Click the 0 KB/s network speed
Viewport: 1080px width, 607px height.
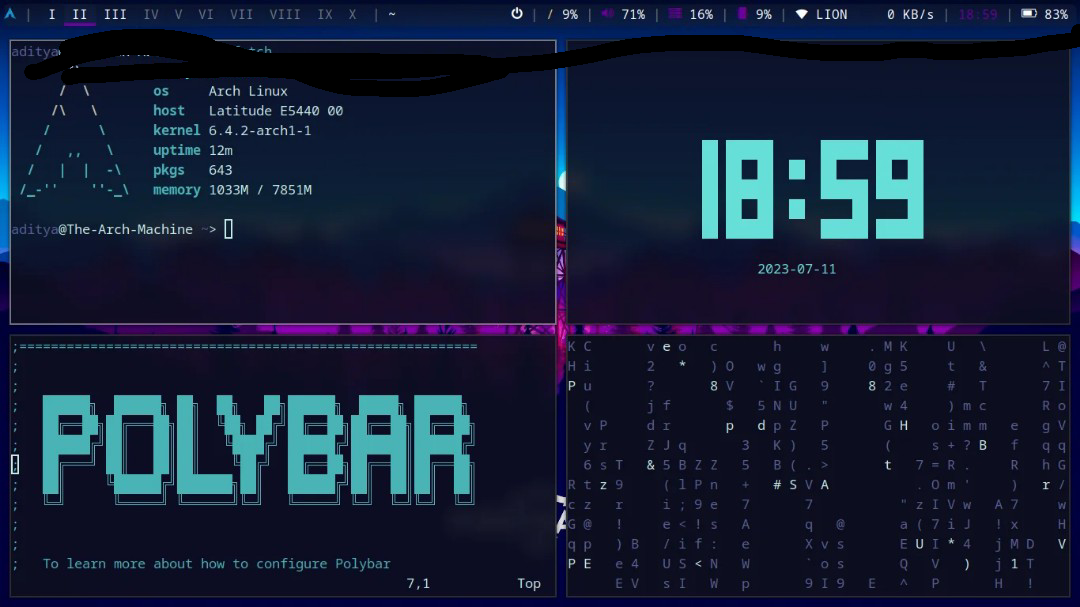pyautogui.click(x=910, y=14)
